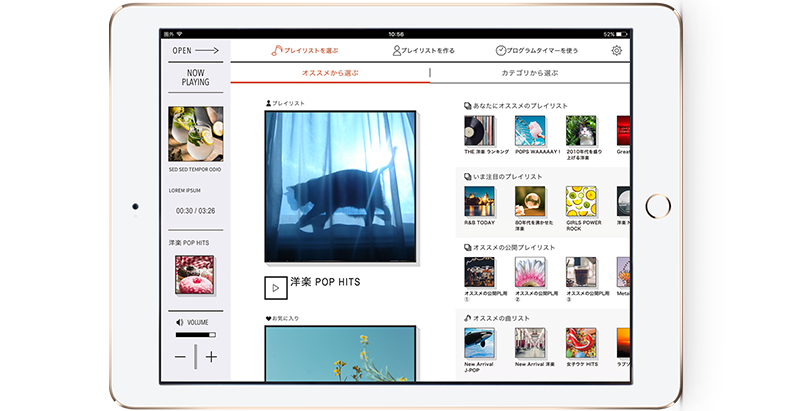
Task: Select the R&B TODAY playlist cover
Action: coord(479,202)
